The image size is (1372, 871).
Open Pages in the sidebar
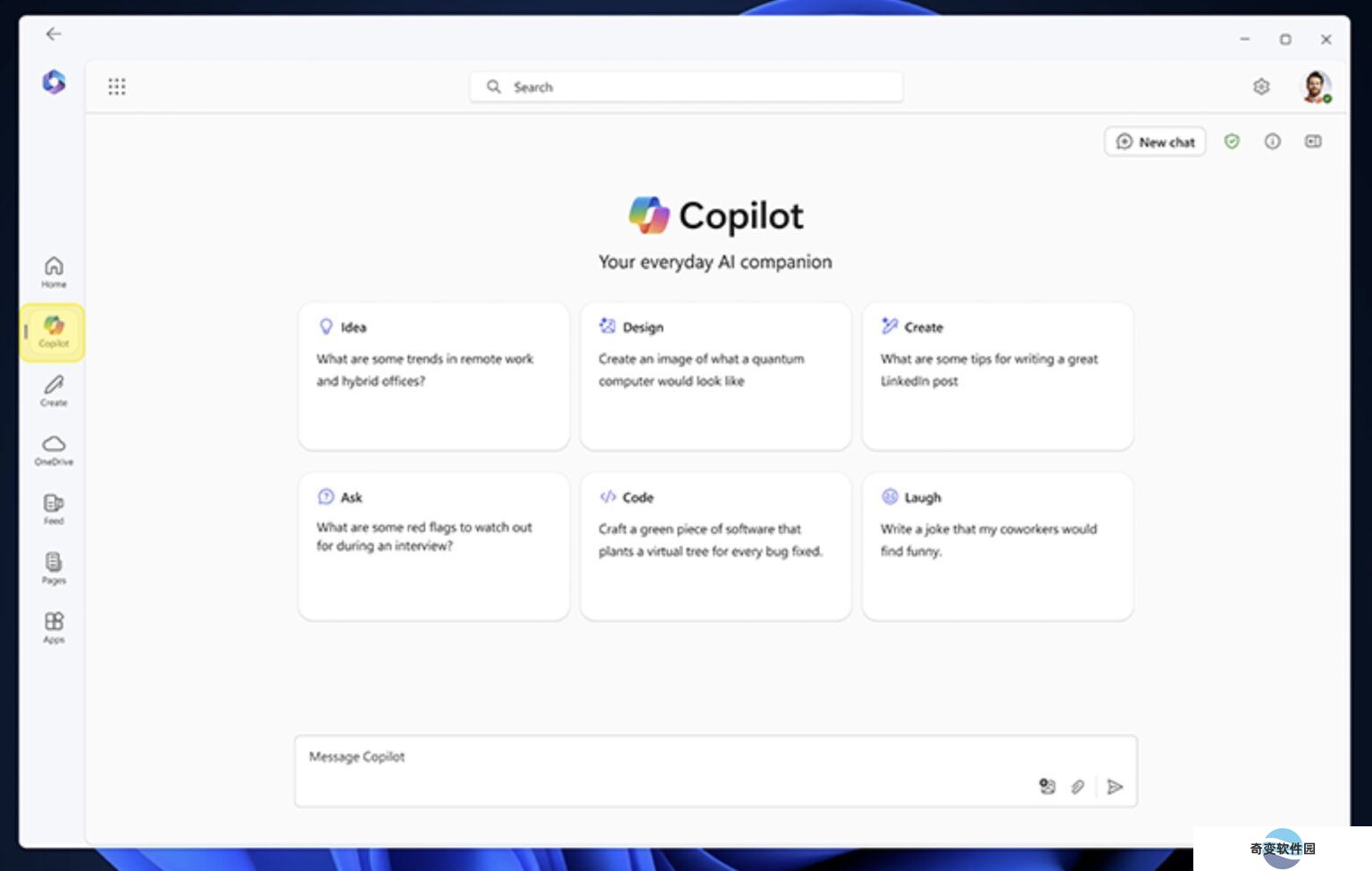click(x=54, y=569)
